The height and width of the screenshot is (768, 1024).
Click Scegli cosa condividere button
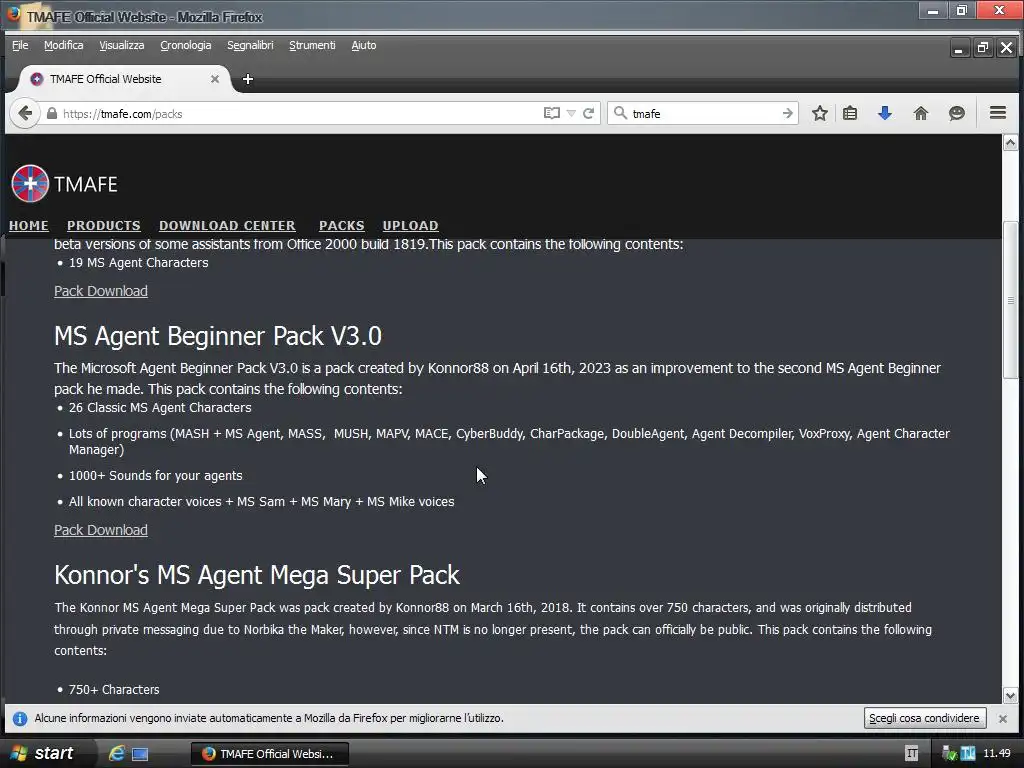[924, 718]
